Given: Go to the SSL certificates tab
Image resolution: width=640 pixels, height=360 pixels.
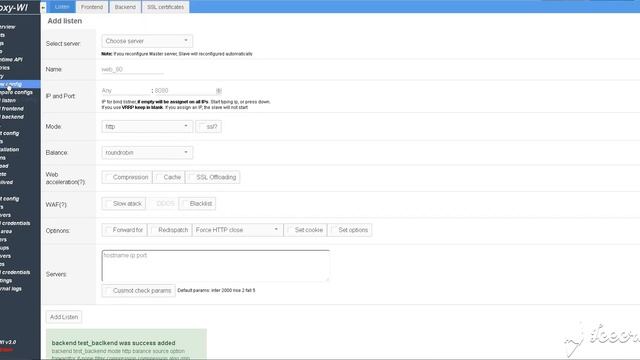Looking at the screenshot, I should tap(165, 7).
